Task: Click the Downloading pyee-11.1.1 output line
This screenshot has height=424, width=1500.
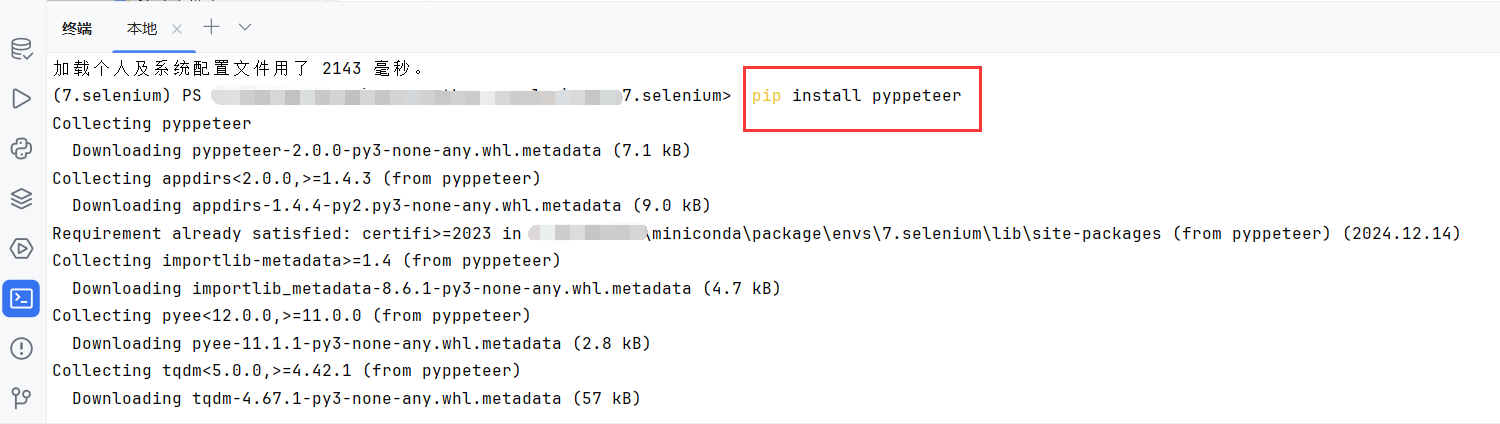Action: [x=360, y=343]
